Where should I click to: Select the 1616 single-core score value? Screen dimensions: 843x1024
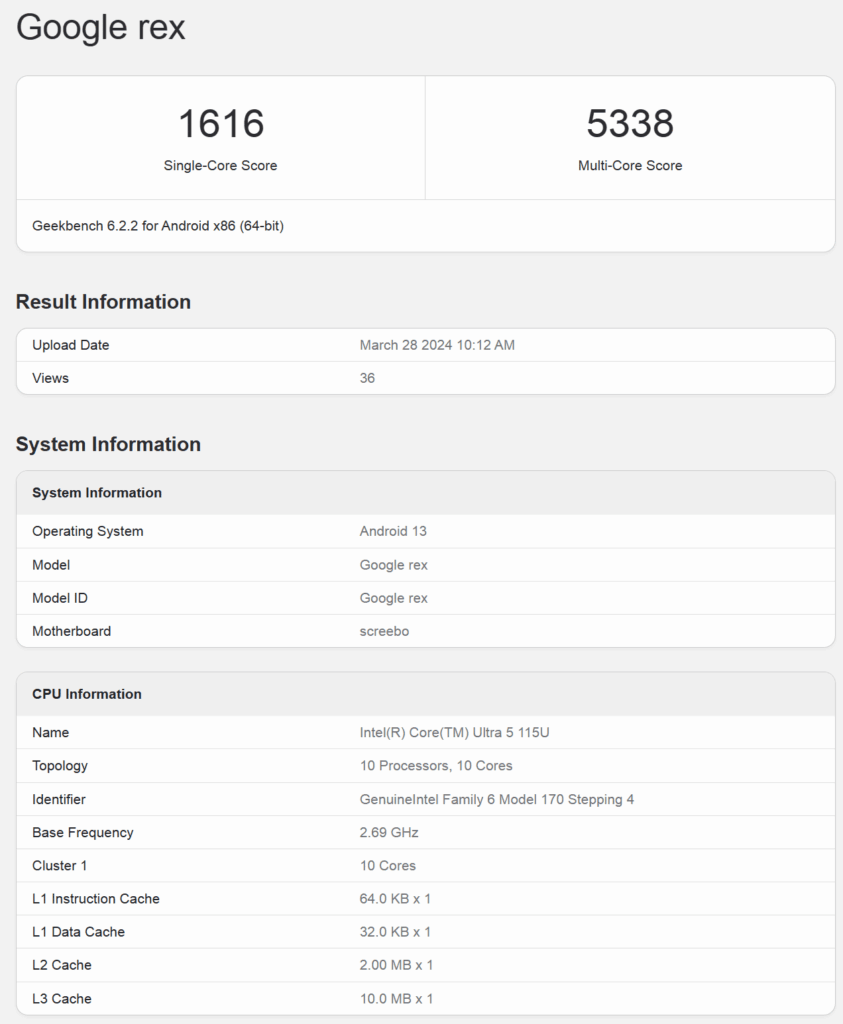[x=221, y=123]
